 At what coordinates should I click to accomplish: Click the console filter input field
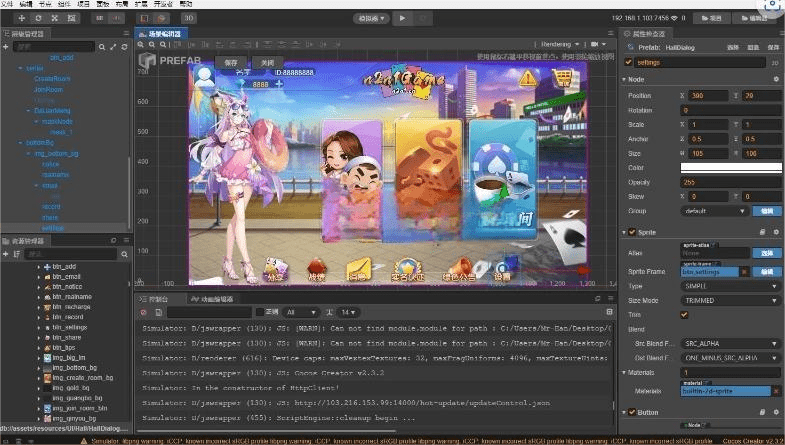(209, 312)
